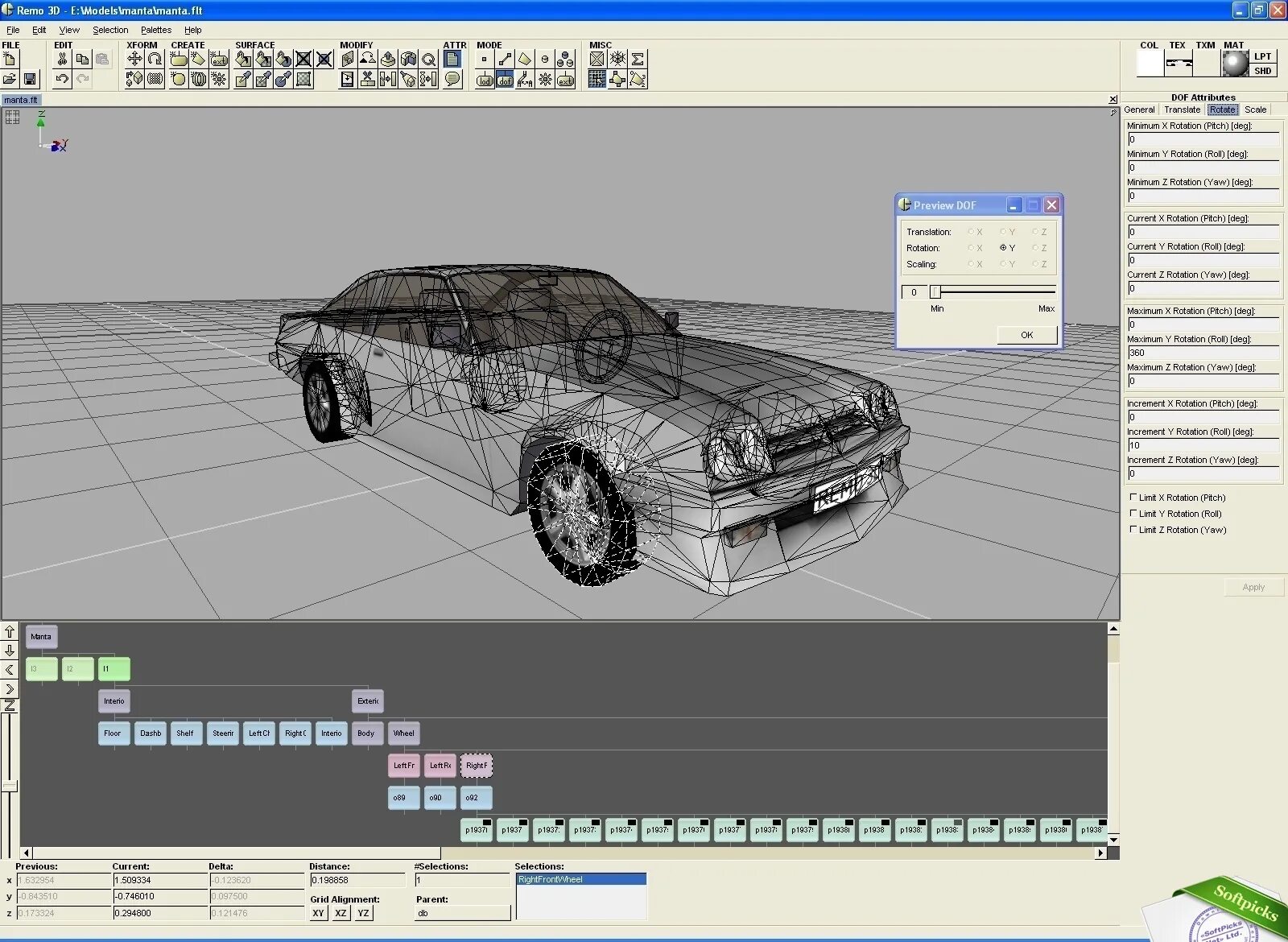1288x942 pixels.
Task: Select RightFrontWheel in Selections list
Action: coord(580,879)
